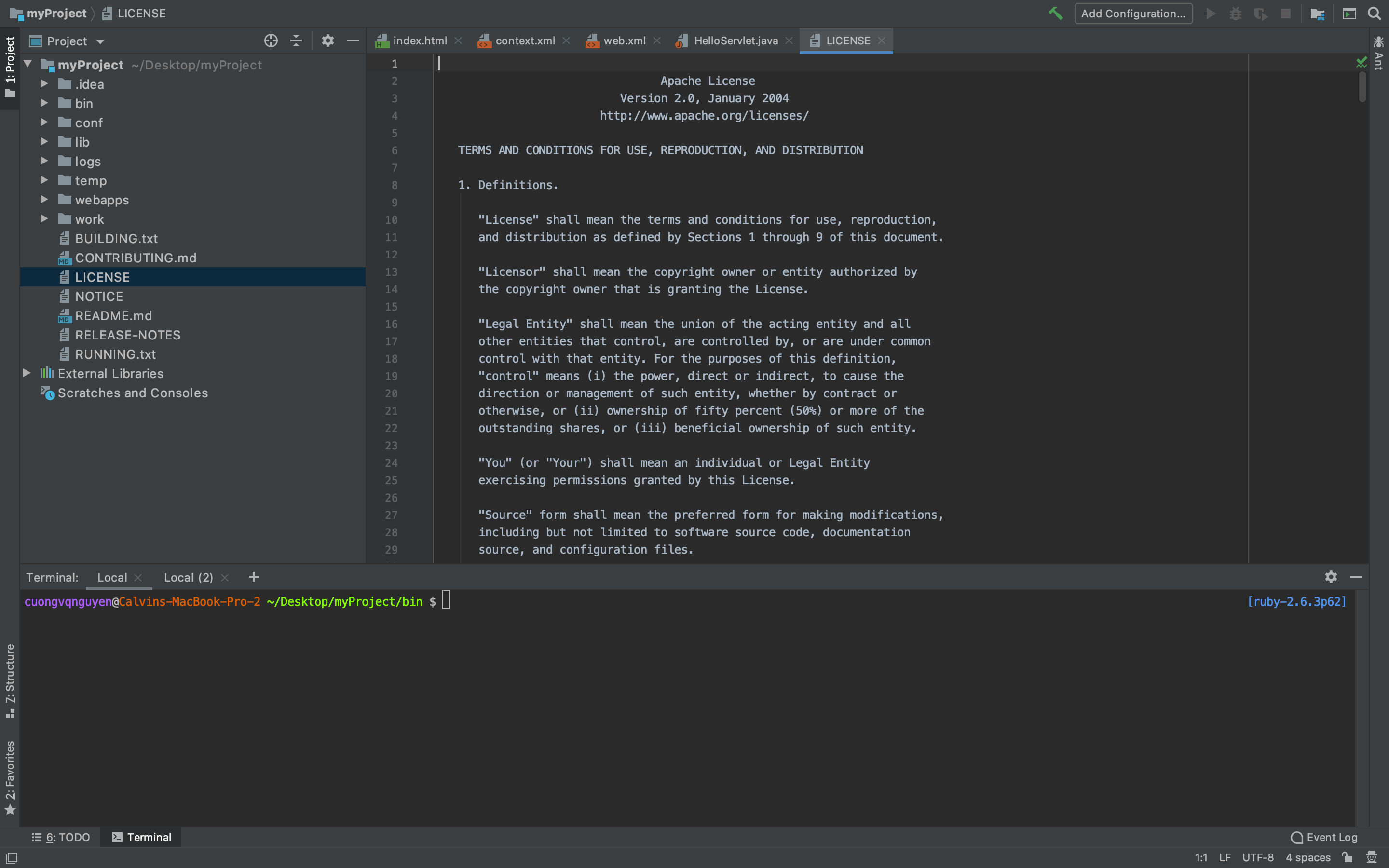Click Add Configuration button
1389x868 pixels.
(x=1132, y=13)
